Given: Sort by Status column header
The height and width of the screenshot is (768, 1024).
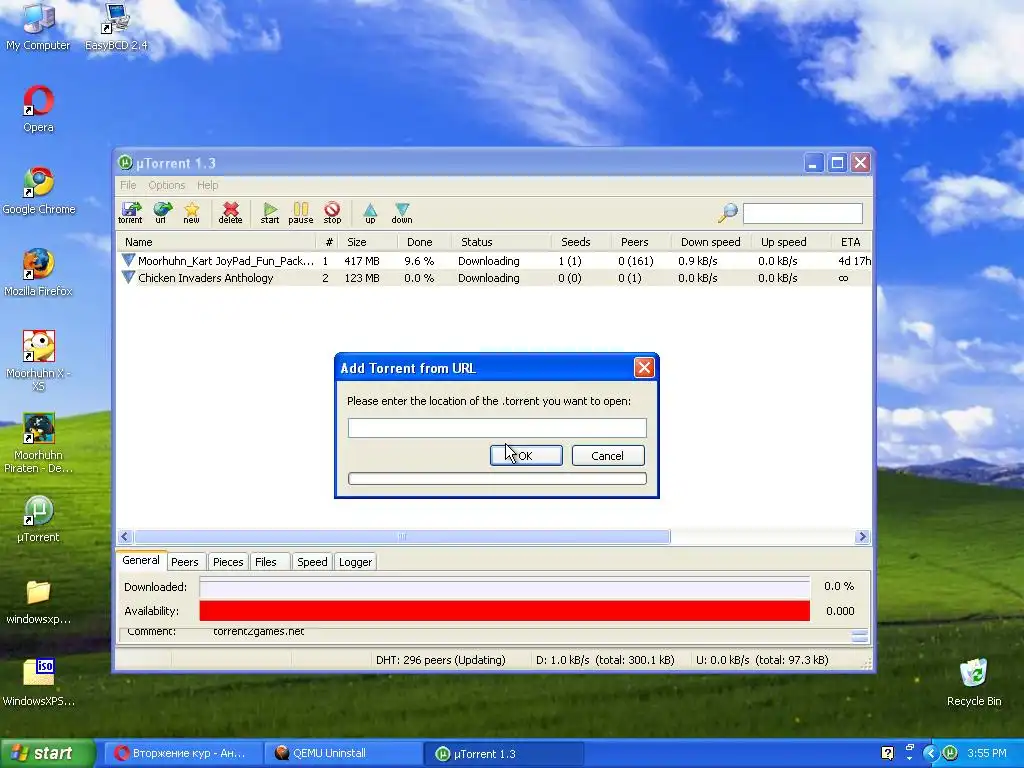Looking at the screenshot, I should click(x=501, y=242).
